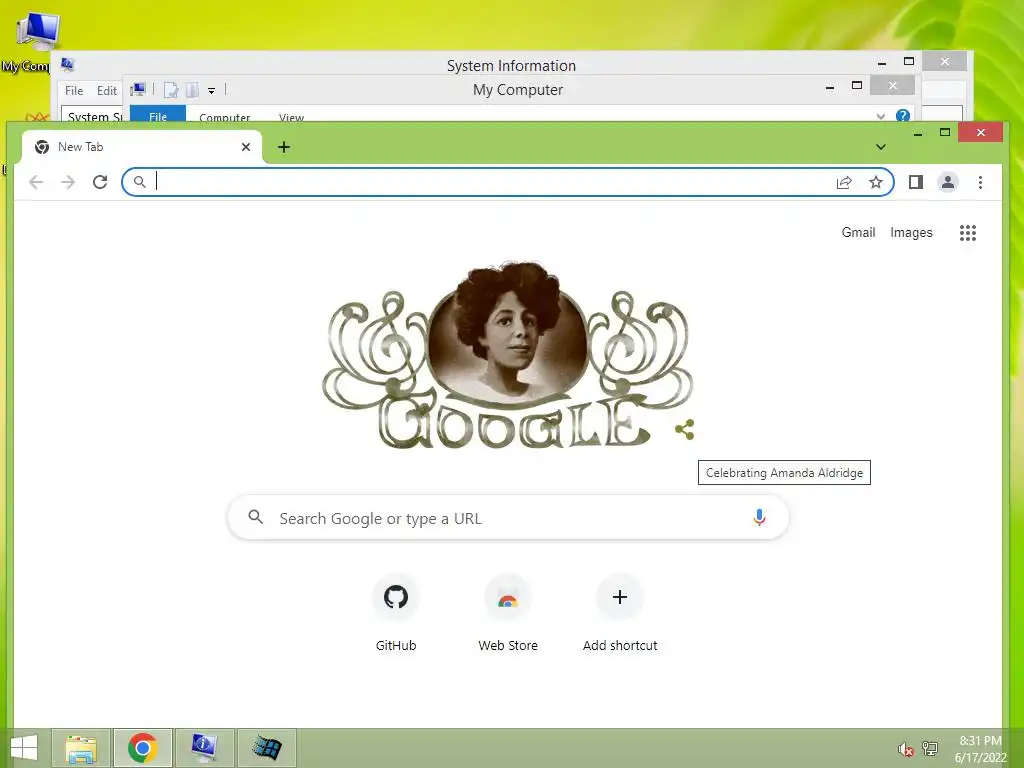Click the My Computer window title icon
Viewport: 1024px width, 768px height.
tap(137, 89)
